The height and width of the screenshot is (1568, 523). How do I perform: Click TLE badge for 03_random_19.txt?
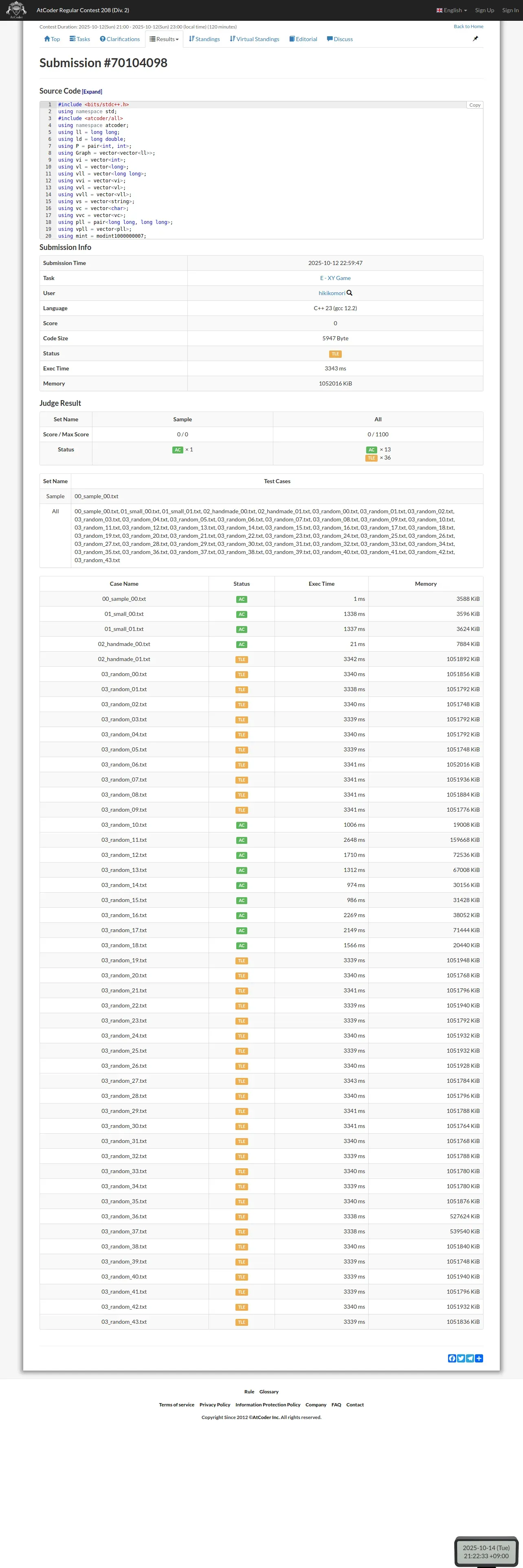[242, 961]
